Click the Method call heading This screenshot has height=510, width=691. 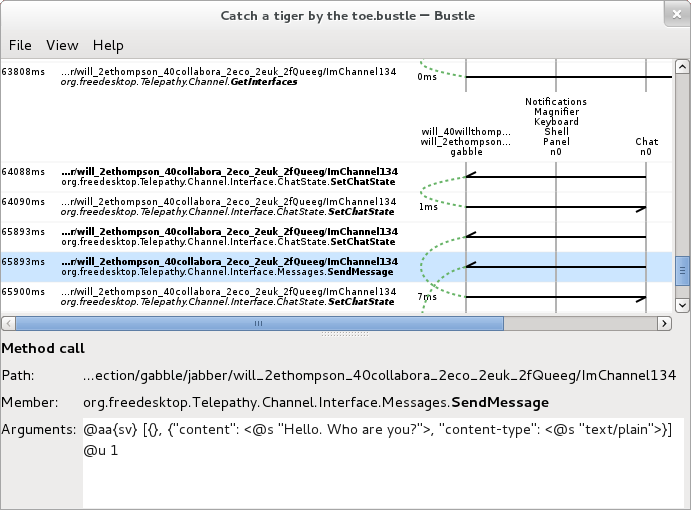tap(43, 349)
